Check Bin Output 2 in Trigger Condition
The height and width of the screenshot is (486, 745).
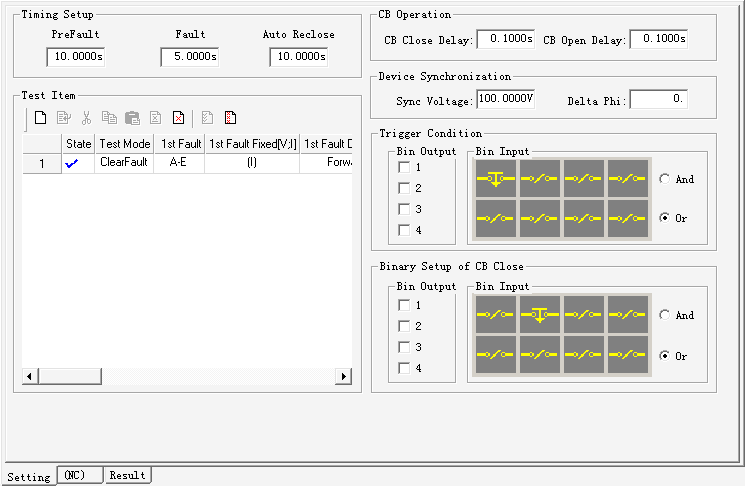pyautogui.click(x=404, y=188)
